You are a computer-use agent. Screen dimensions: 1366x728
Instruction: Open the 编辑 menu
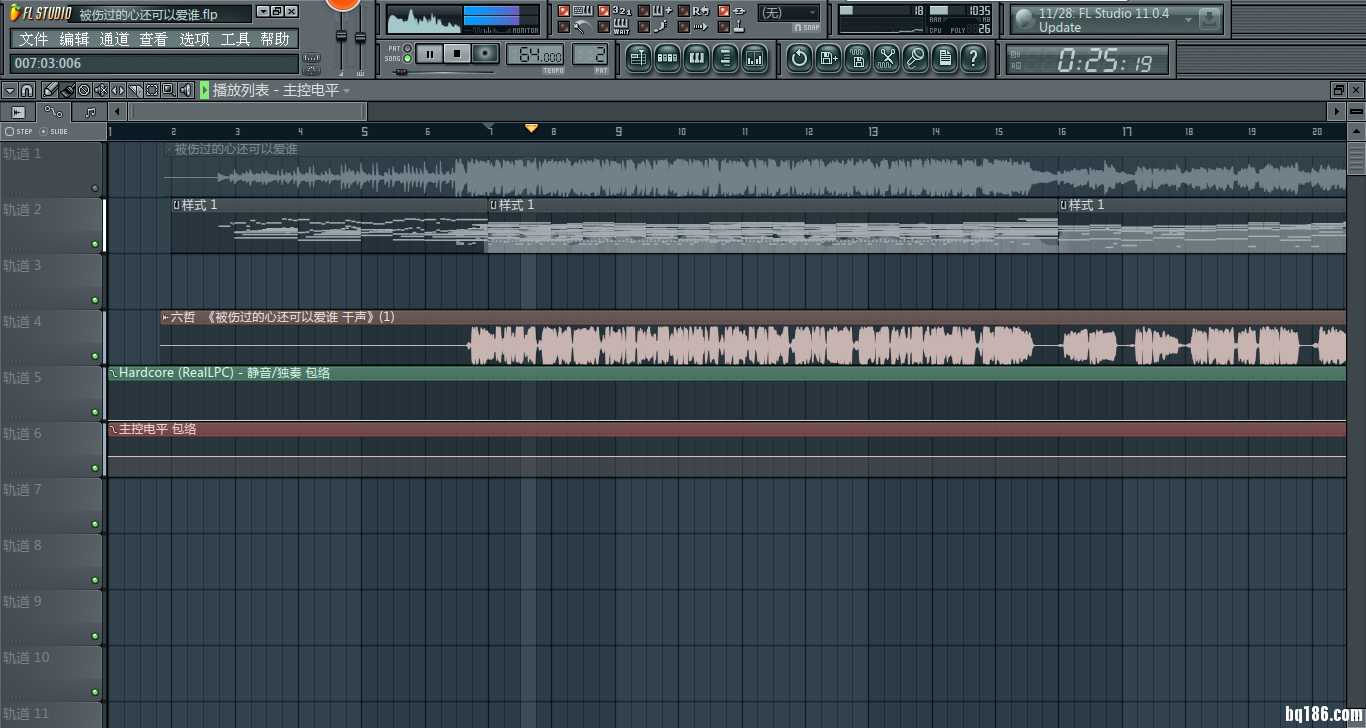[74, 39]
